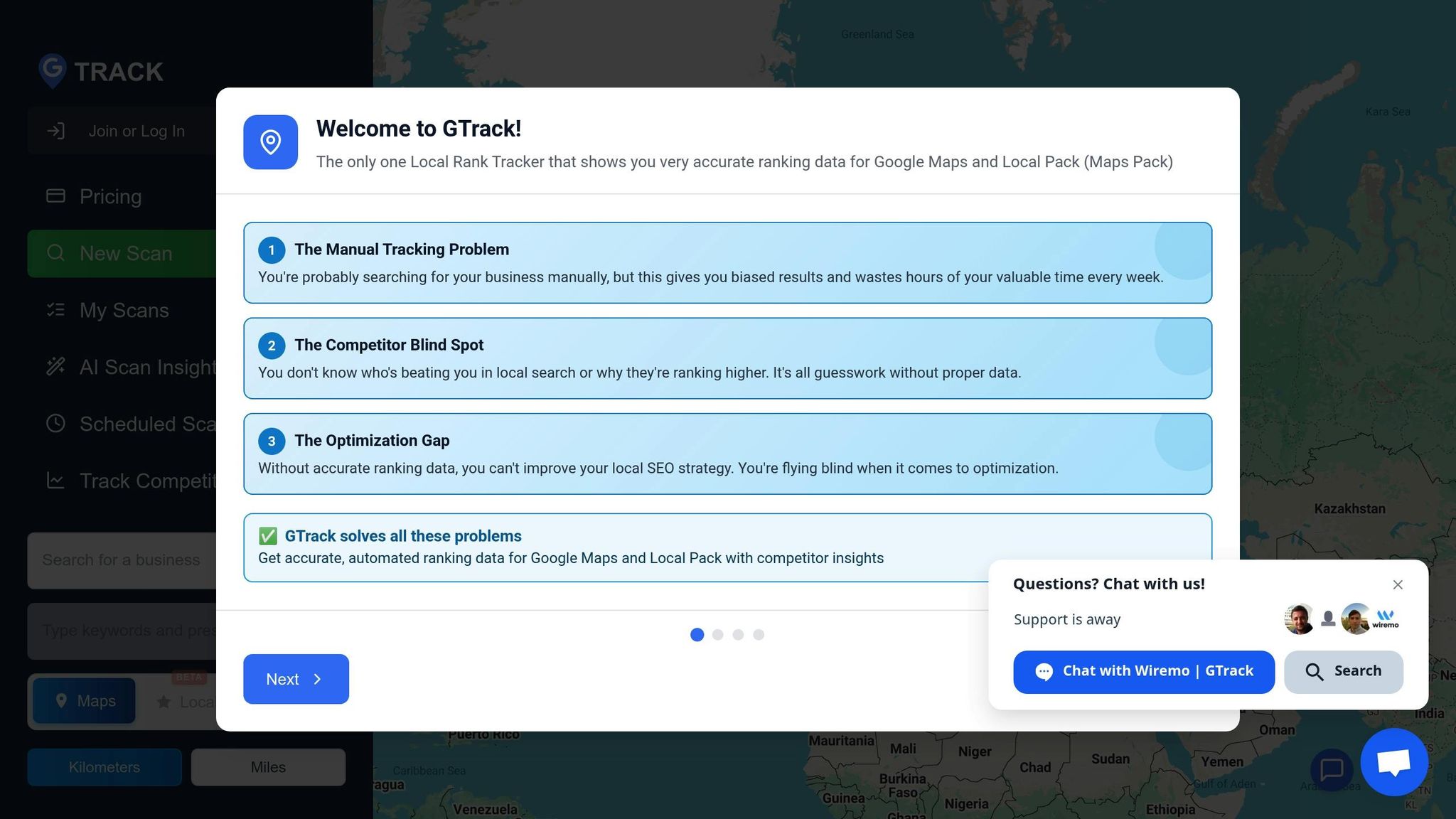Click the Track Competitors chart icon
This screenshot has height=819, width=1456.
click(55, 481)
